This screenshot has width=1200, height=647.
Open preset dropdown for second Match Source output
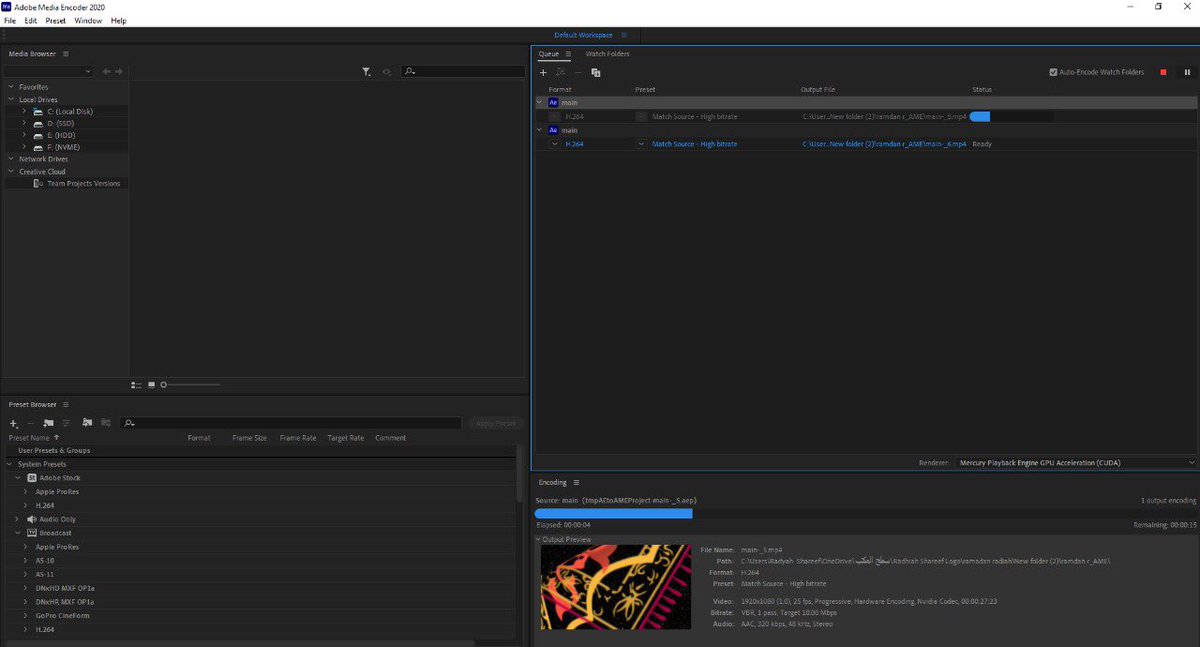coord(642,144)
